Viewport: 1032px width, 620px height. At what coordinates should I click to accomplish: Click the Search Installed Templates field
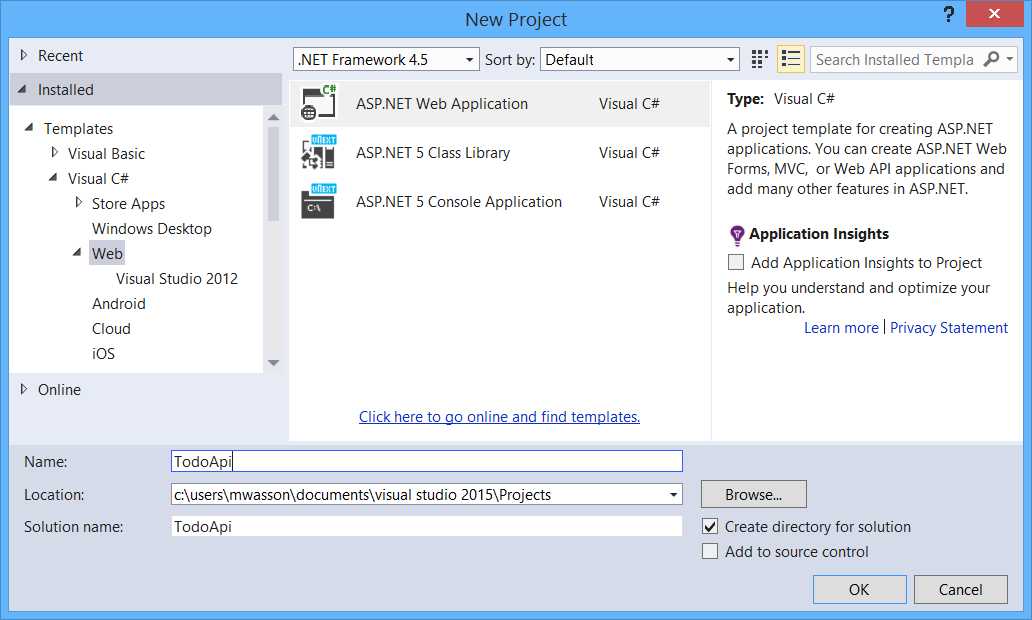point(895,59)
